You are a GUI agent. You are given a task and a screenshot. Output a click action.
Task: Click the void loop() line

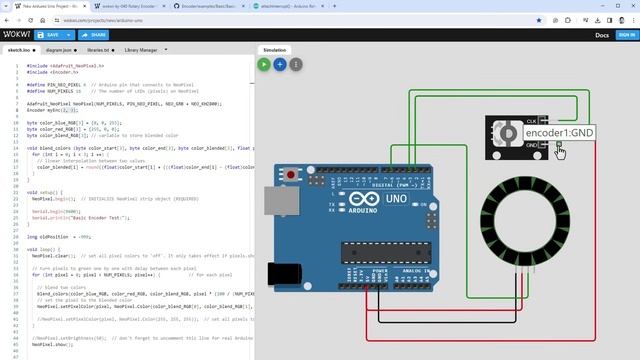(44, 249)
